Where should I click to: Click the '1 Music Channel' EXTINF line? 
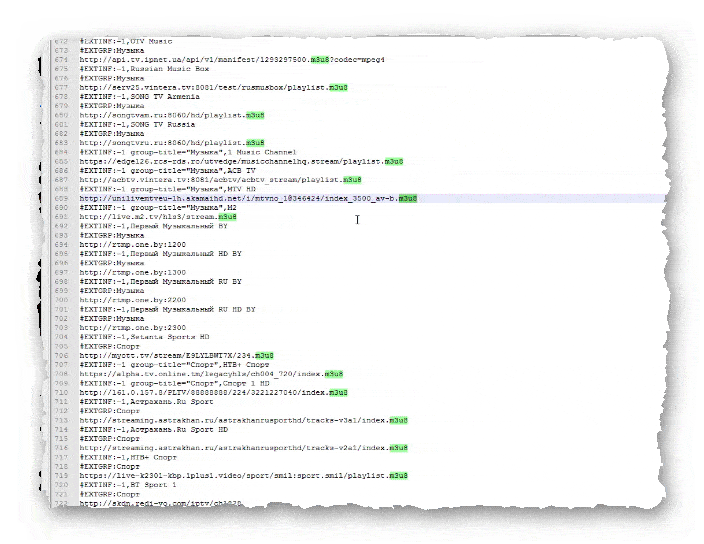188,152
